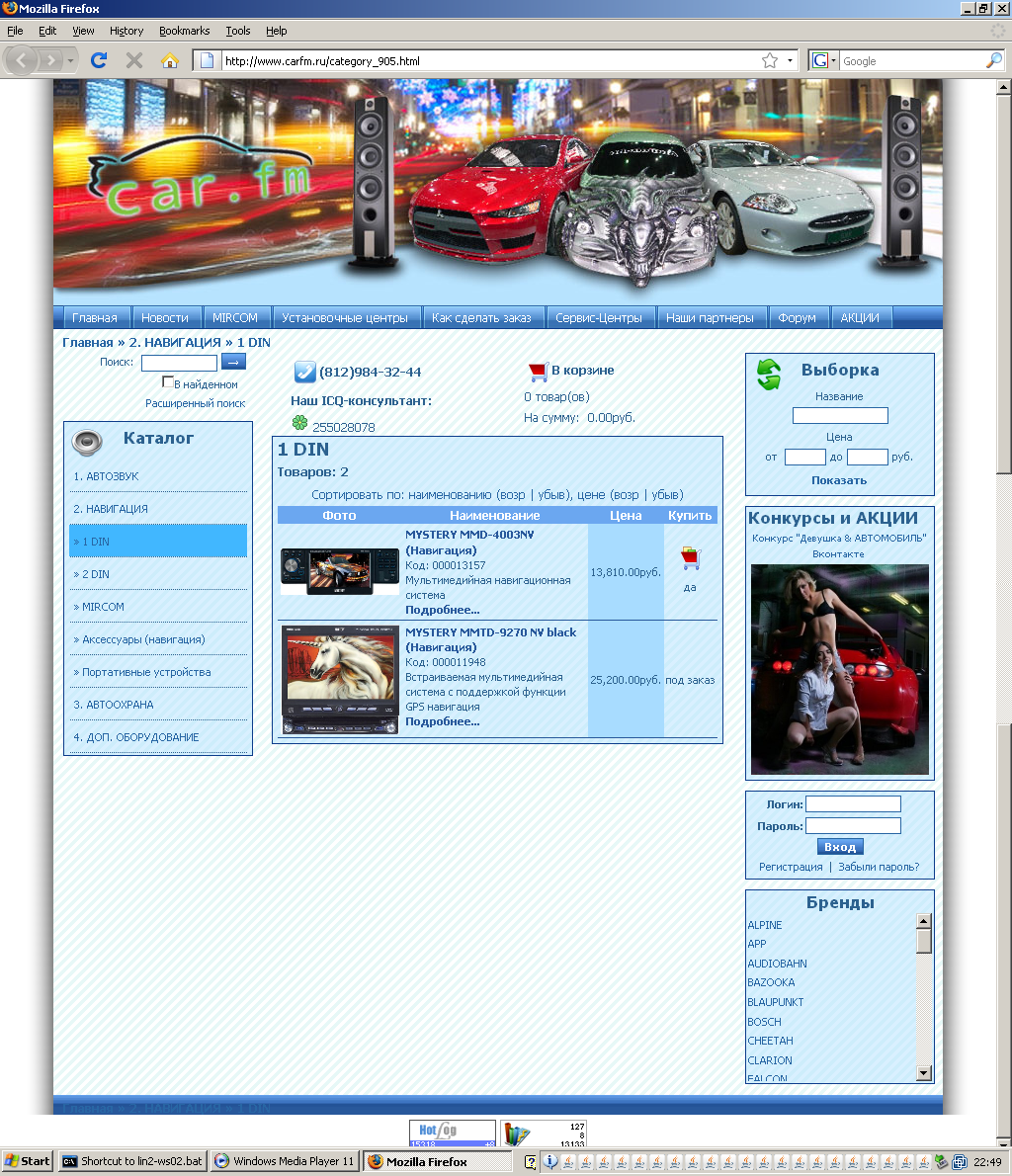The width and height of the screenshot is (1012, 1176).
Task: Click the site search arrow button
Action: point(233,362)
